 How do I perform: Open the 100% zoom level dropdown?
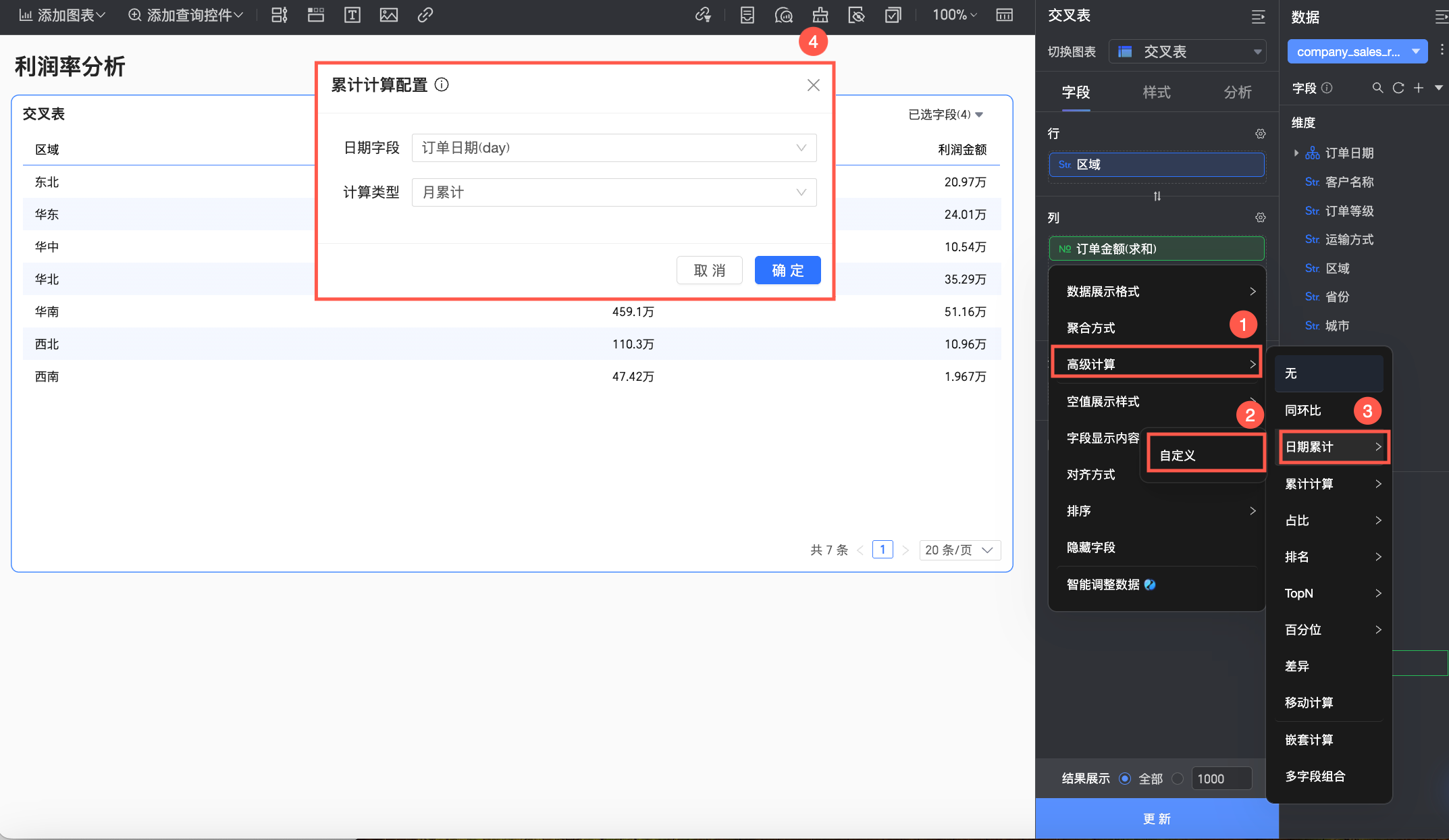pos(955,15)
